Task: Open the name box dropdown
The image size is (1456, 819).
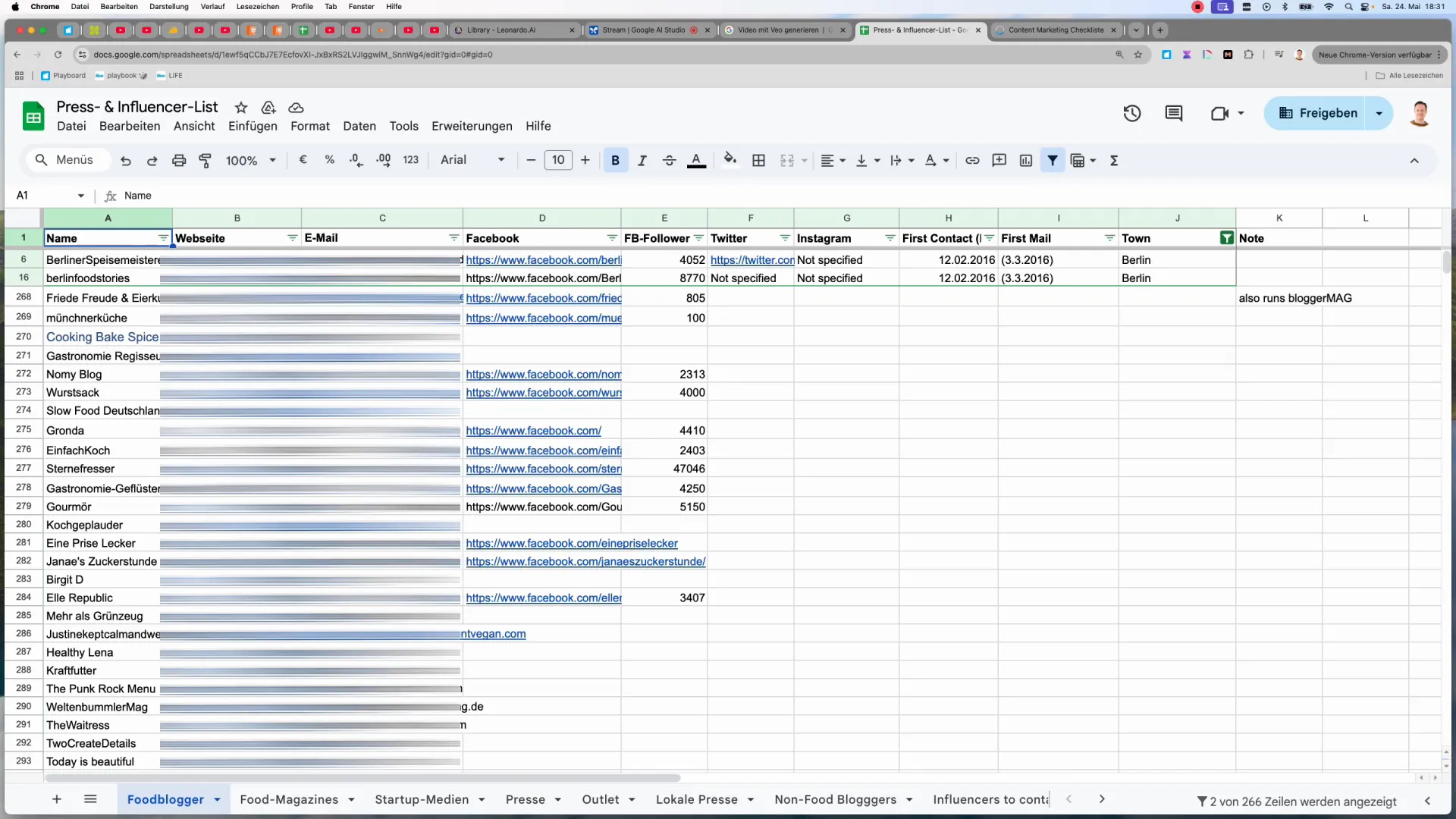Action: tap(81, 196)
